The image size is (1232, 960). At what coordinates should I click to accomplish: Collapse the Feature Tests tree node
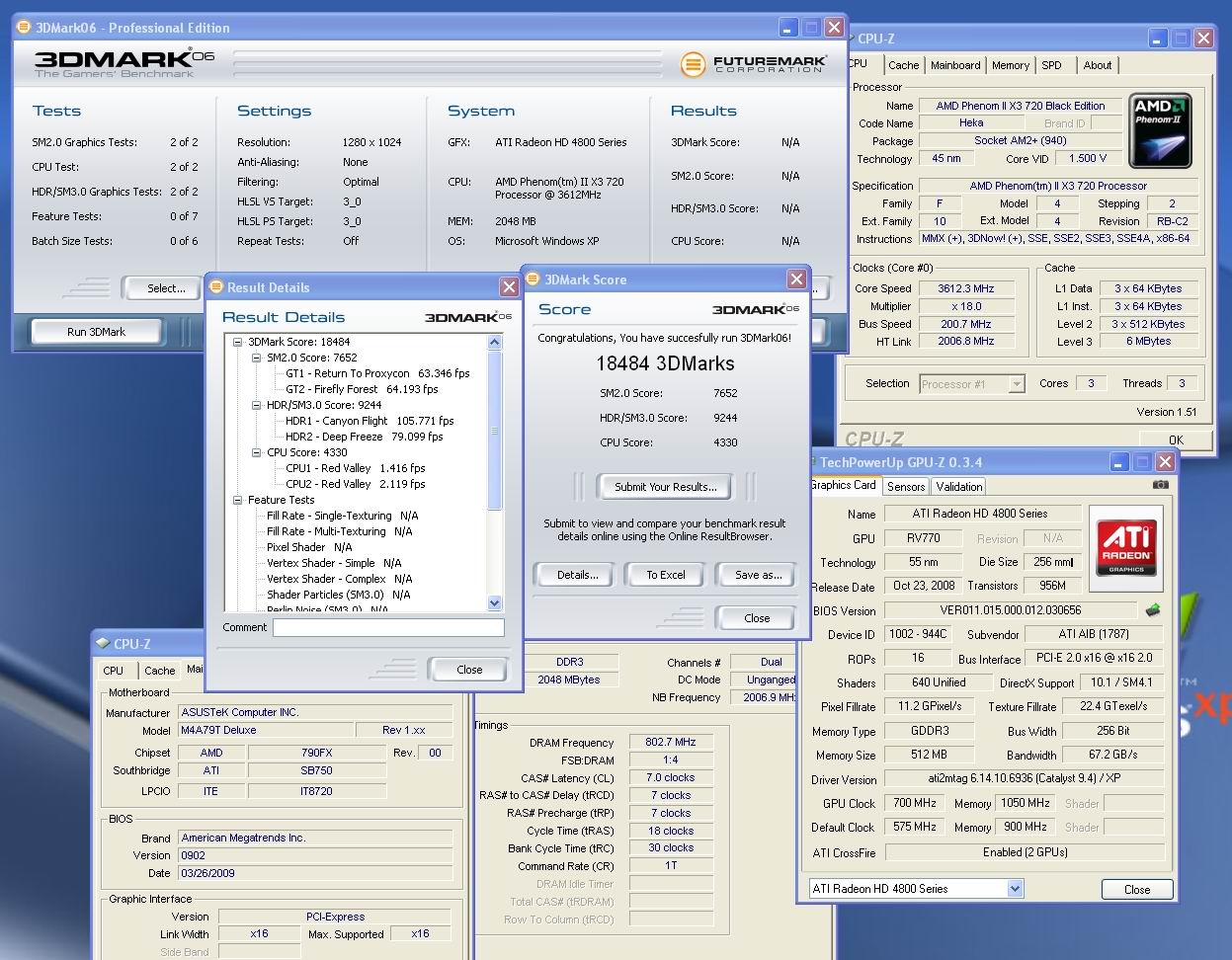pos(238,500)
